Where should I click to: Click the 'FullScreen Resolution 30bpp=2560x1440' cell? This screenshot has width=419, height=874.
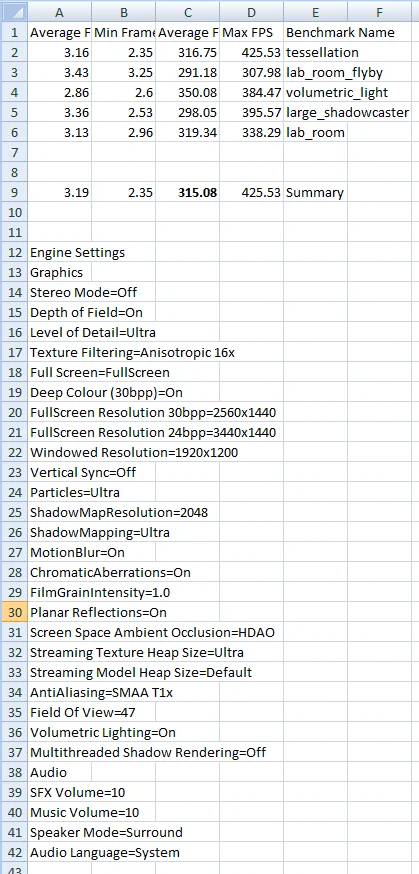tap(153, 412)
